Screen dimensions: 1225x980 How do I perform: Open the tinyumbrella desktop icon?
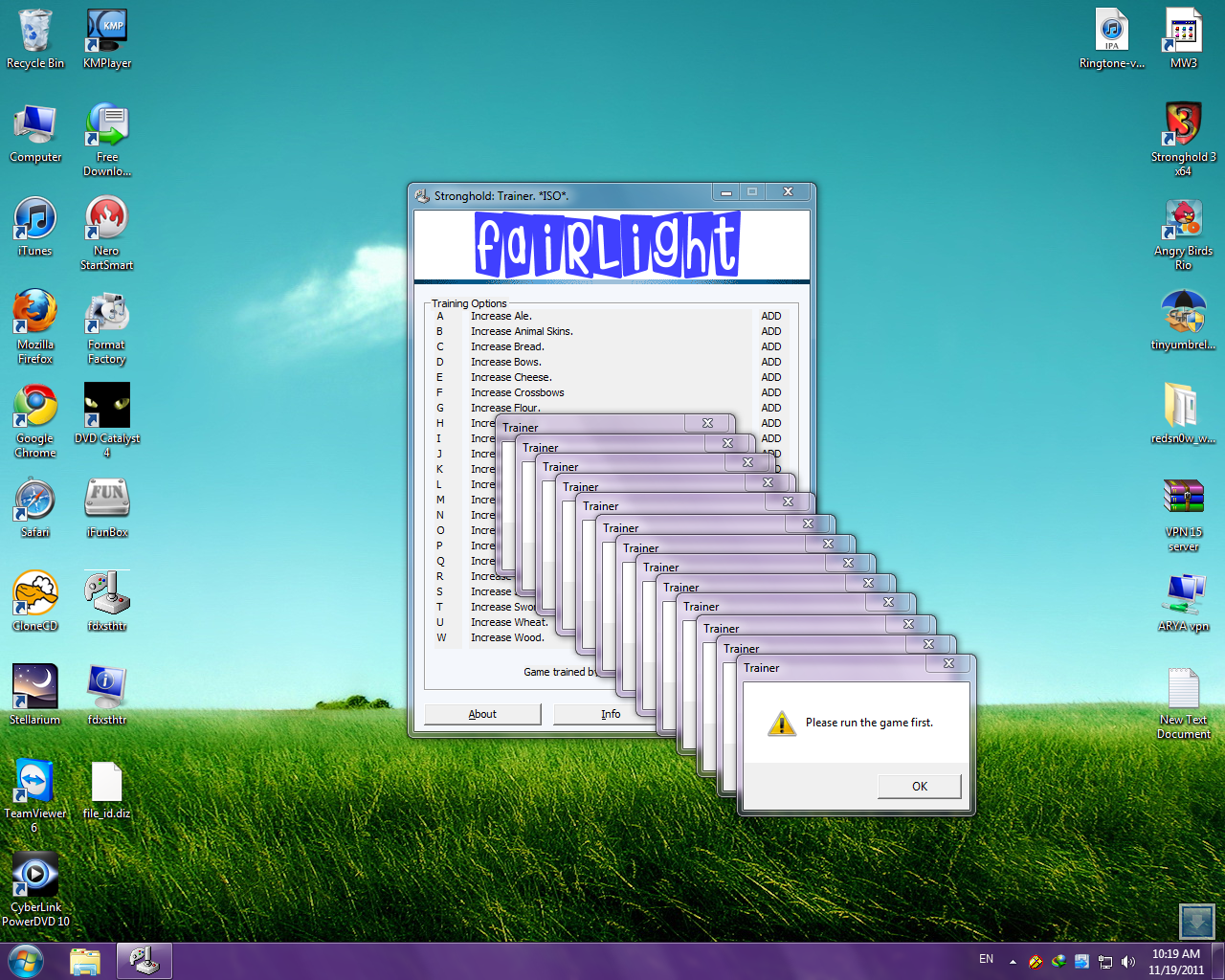pos(1184,321)
